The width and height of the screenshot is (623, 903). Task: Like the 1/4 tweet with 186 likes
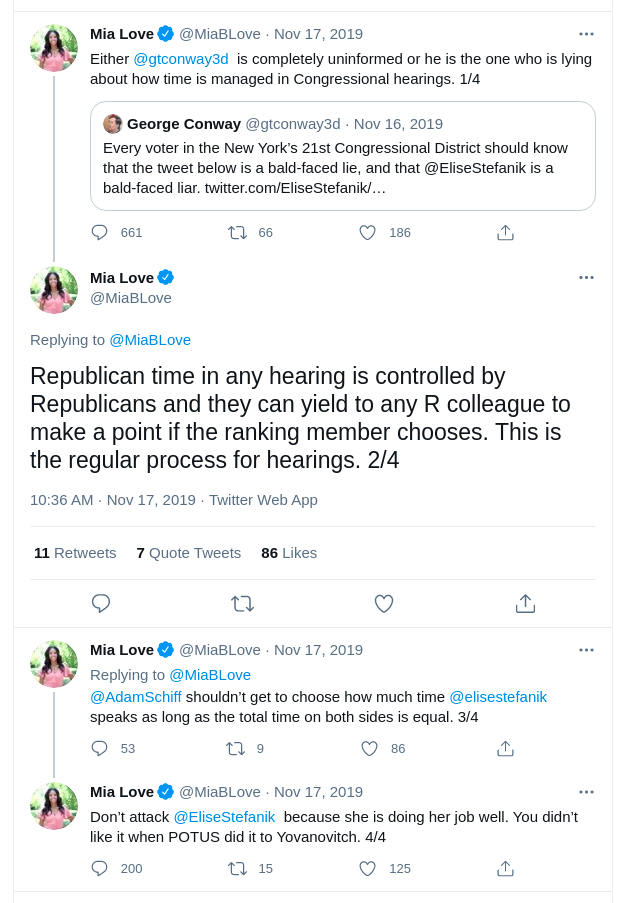[x=367, y=233]
